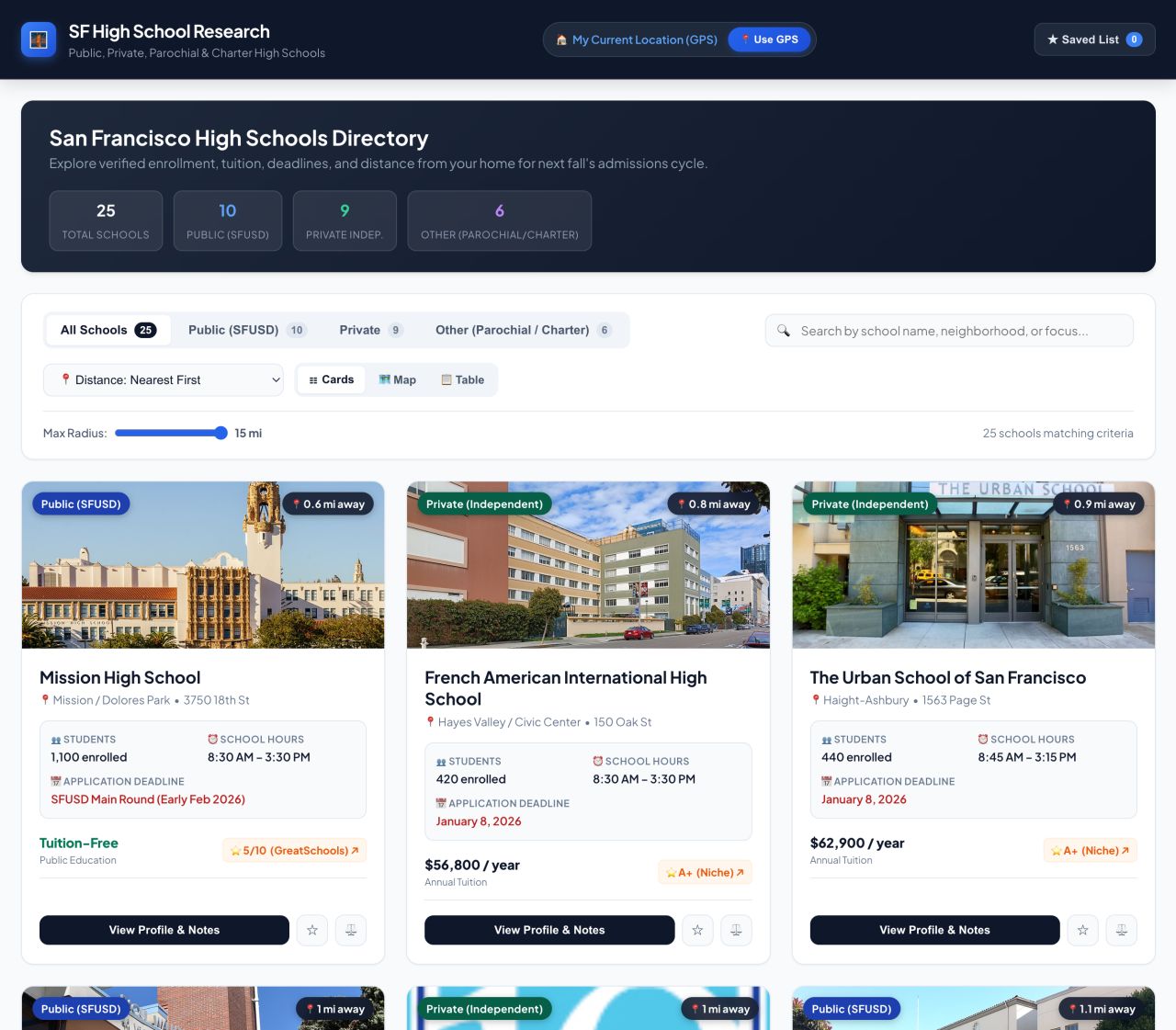The height and width of the screenshot is (1030, 1176).
Task: View Profile & Notes for The Urban School
Action: coord(934,930)
